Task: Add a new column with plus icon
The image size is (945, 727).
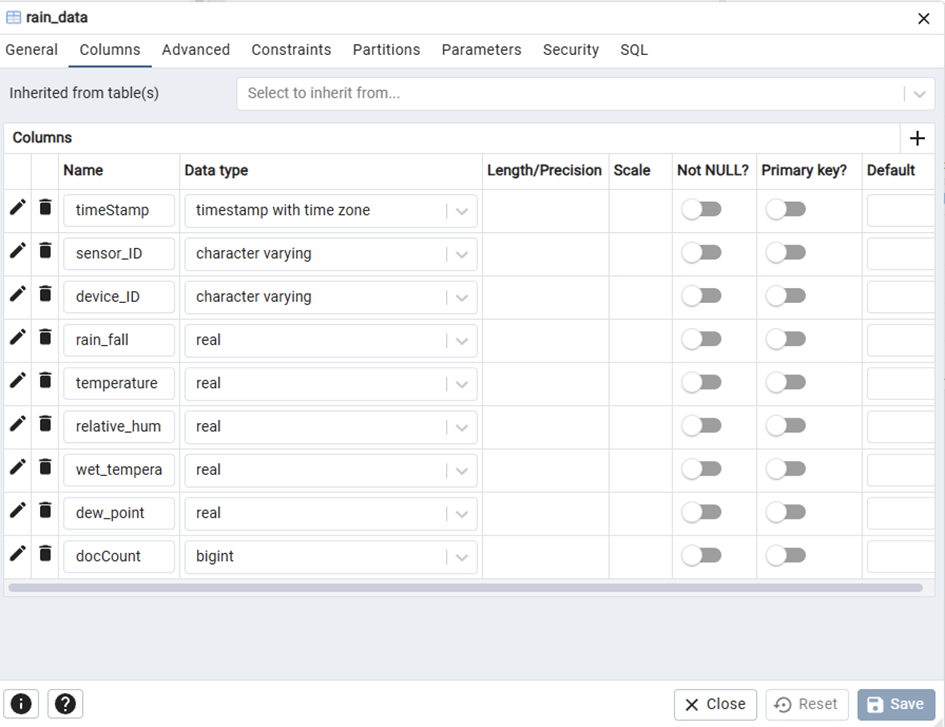Action: 917,138
